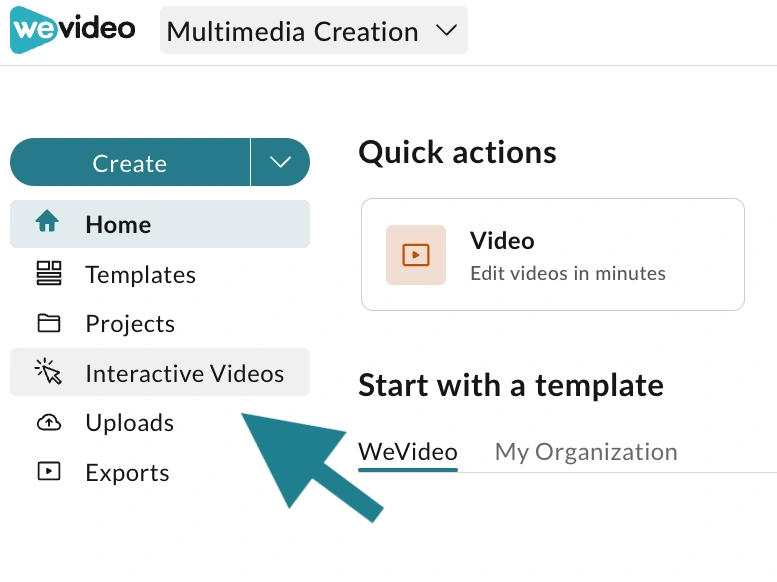
Task: Click the Uploads cloud icon
Action: click(x=49, y=423)
